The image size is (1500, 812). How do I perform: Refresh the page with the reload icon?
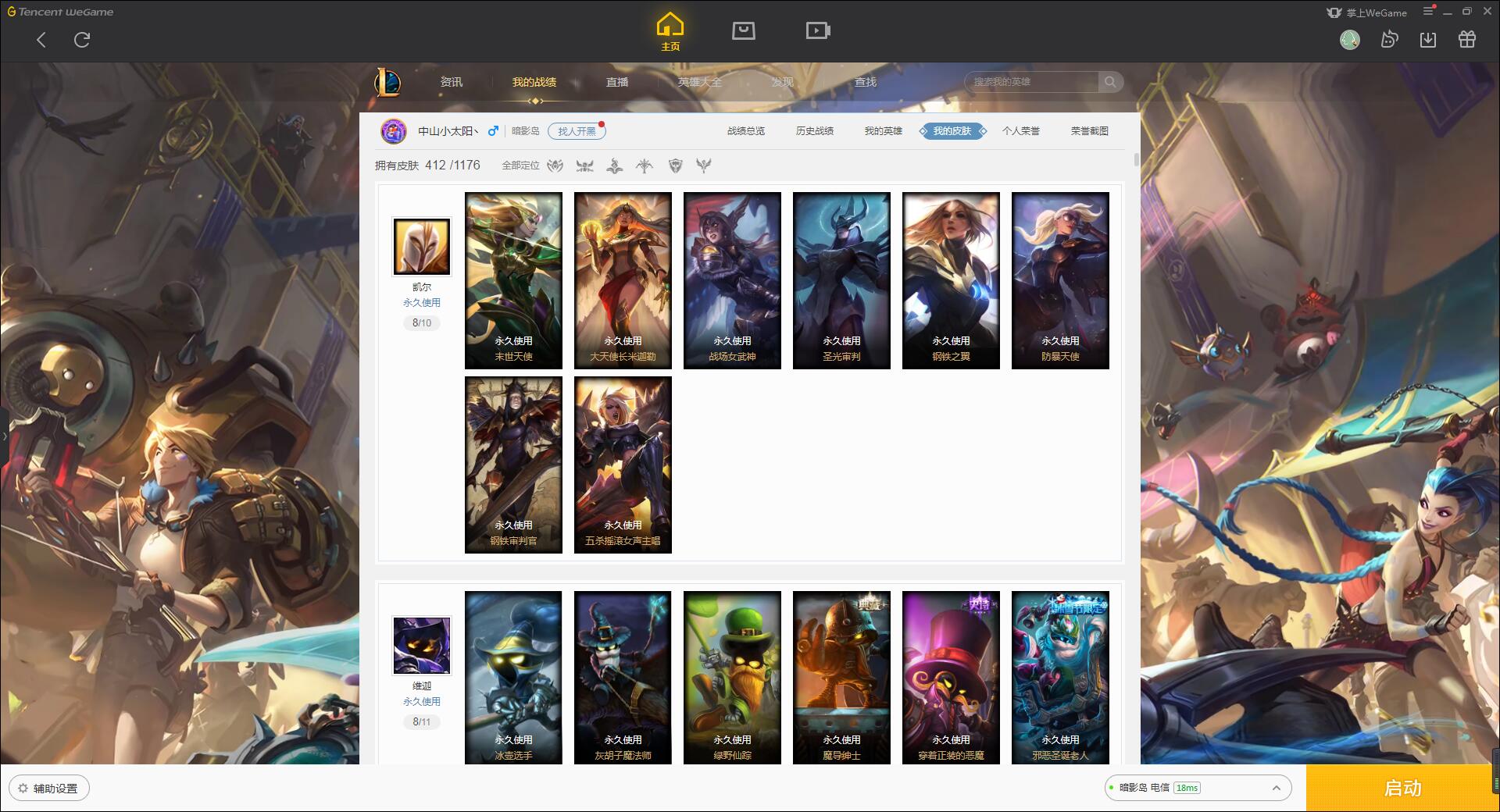[82, 40]
